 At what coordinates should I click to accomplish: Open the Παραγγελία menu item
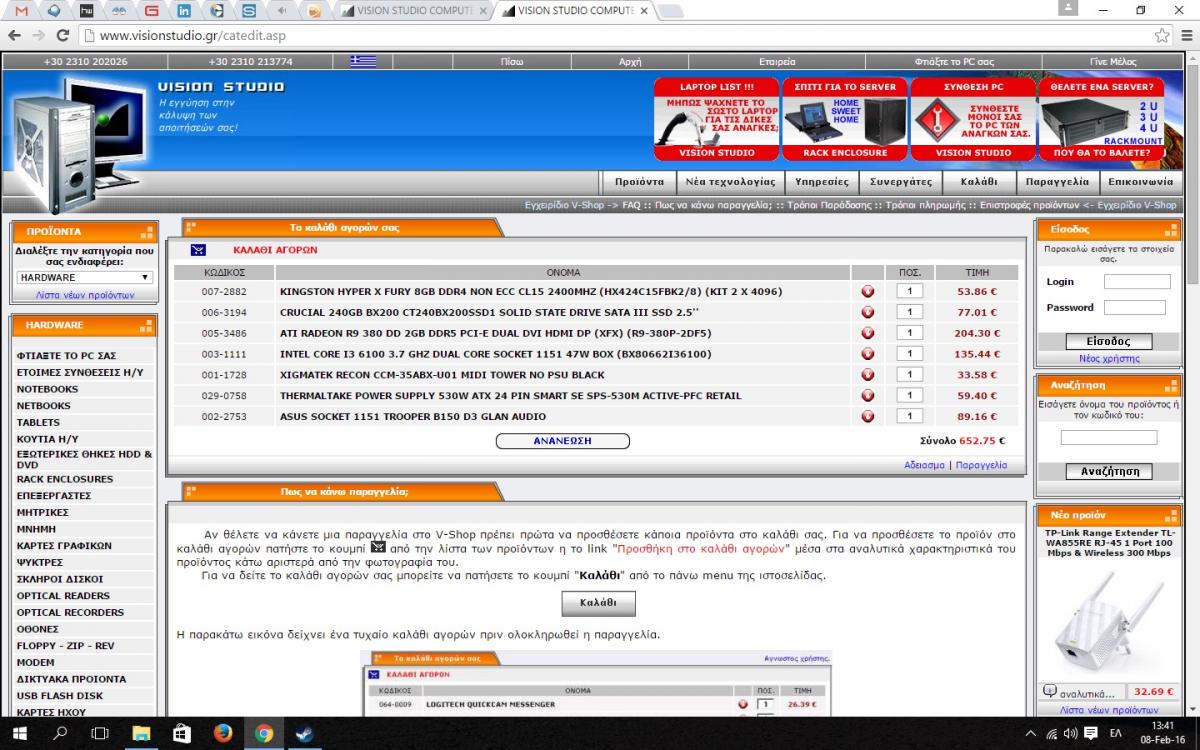pyautogui.click(x=1058, y=182)
